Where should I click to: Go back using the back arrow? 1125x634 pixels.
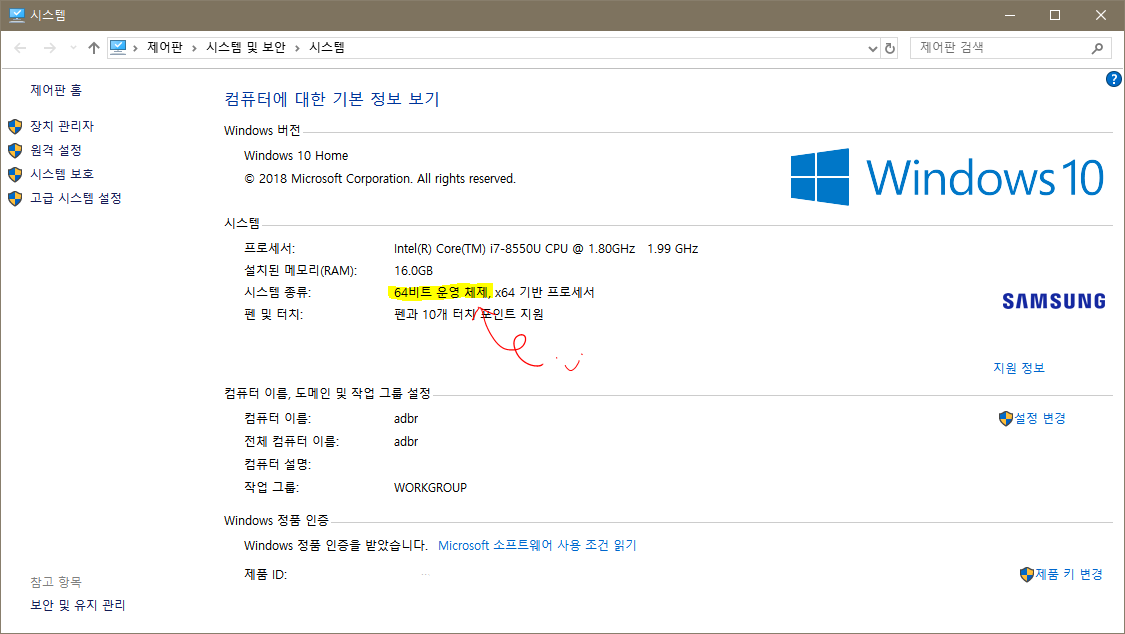tap(20, 48)
